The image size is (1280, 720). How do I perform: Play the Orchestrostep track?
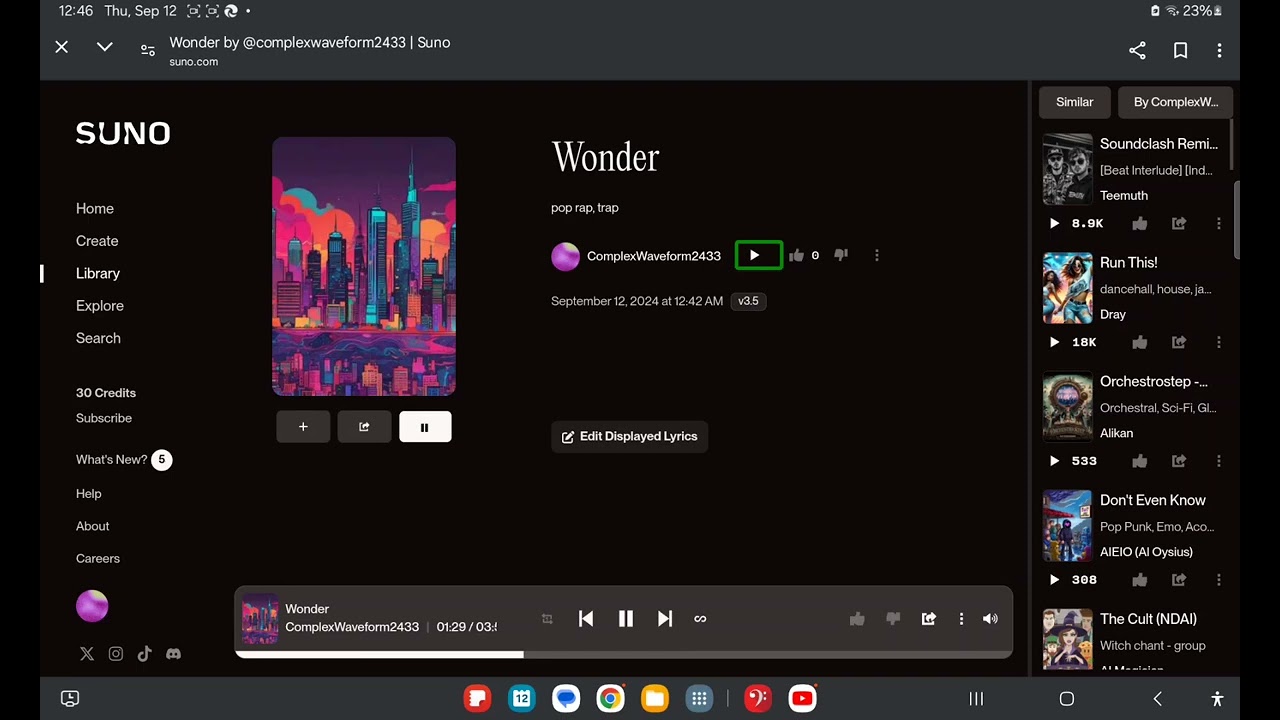[x=1054, y=461]
